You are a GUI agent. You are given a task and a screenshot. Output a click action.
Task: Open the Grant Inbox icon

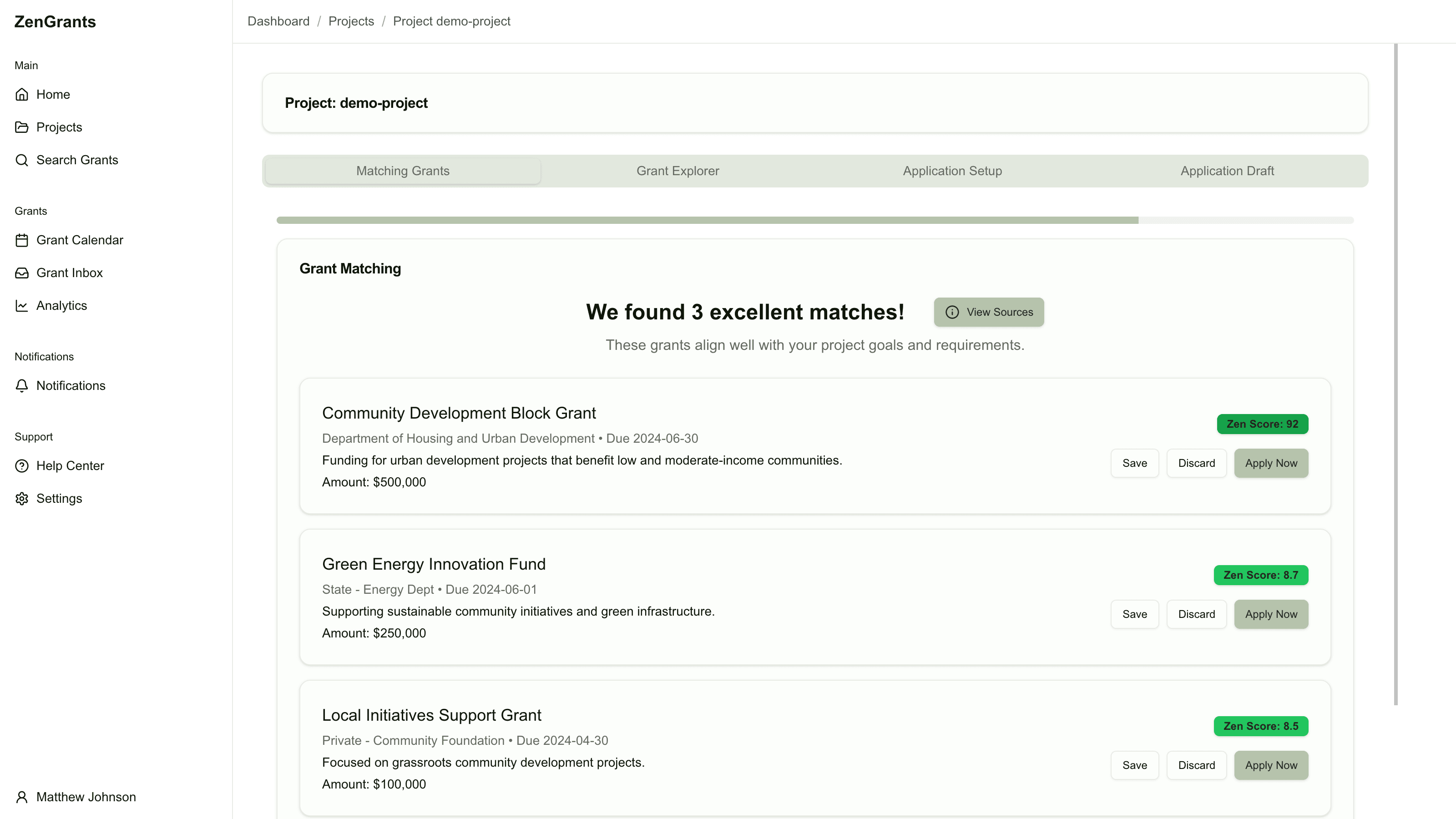tap(22, 273)
